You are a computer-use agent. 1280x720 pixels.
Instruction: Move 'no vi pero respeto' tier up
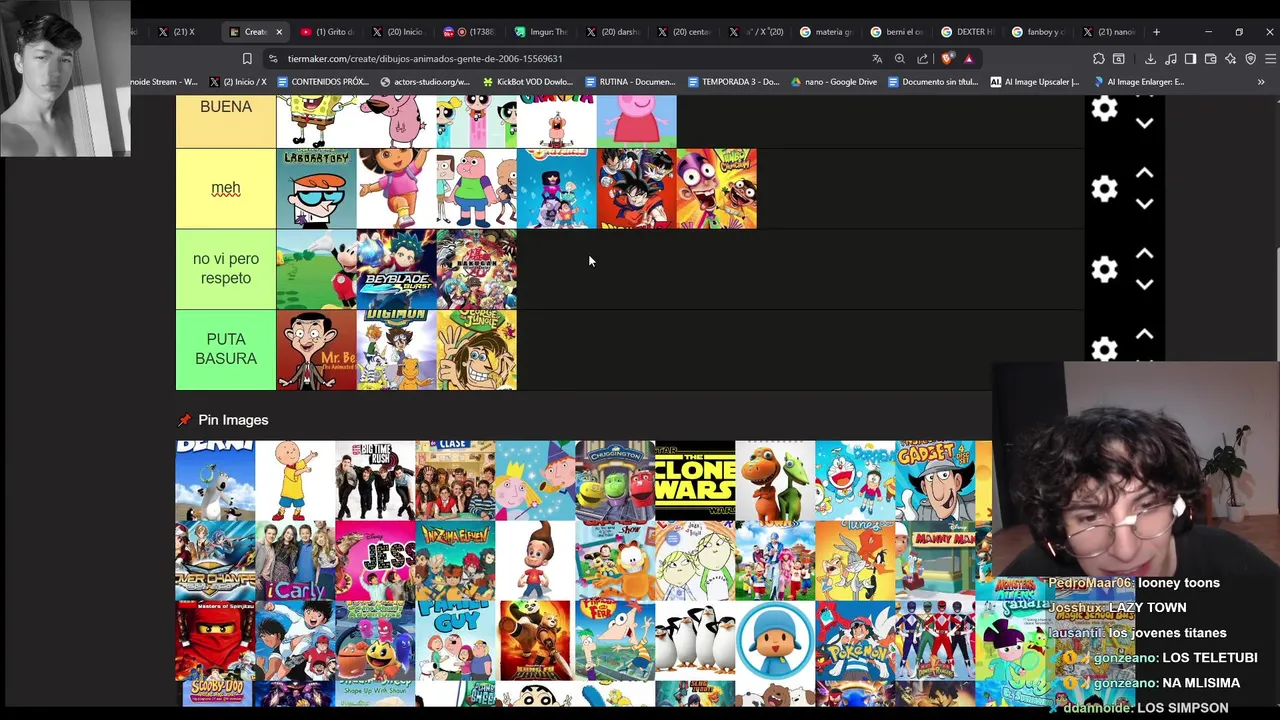tap(1145, 254)
